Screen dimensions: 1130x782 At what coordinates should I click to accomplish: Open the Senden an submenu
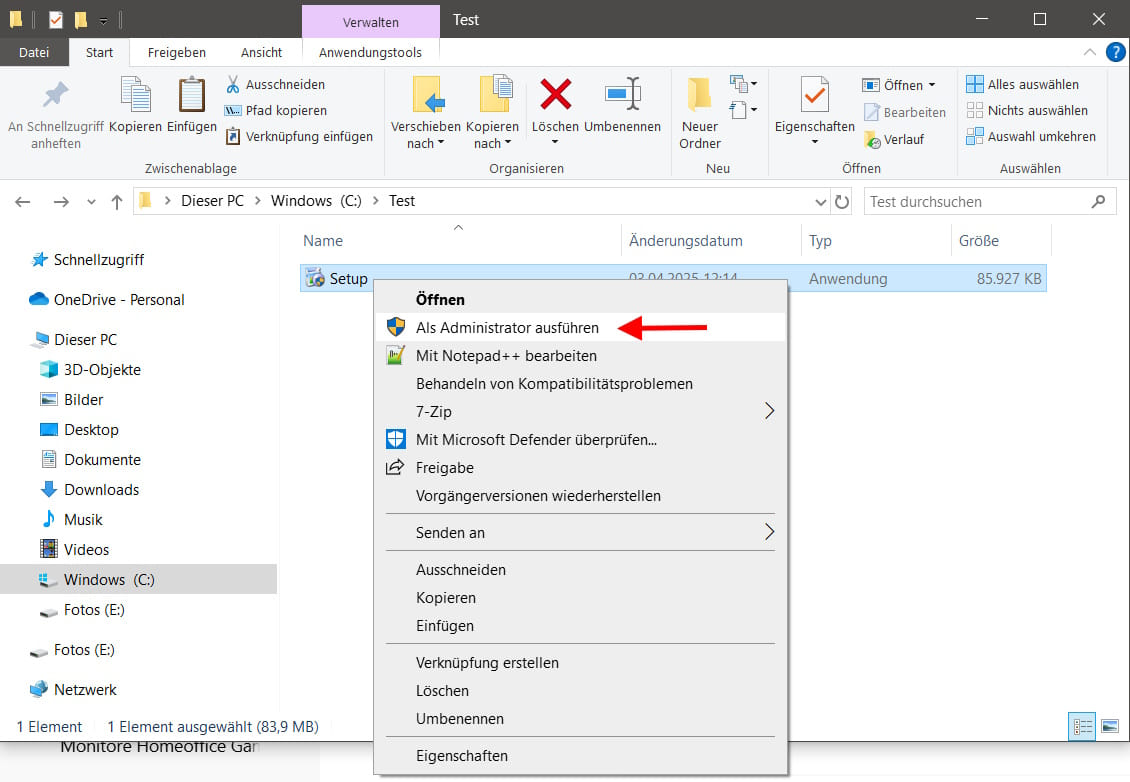pyautogui.click(x=580, y=532)
